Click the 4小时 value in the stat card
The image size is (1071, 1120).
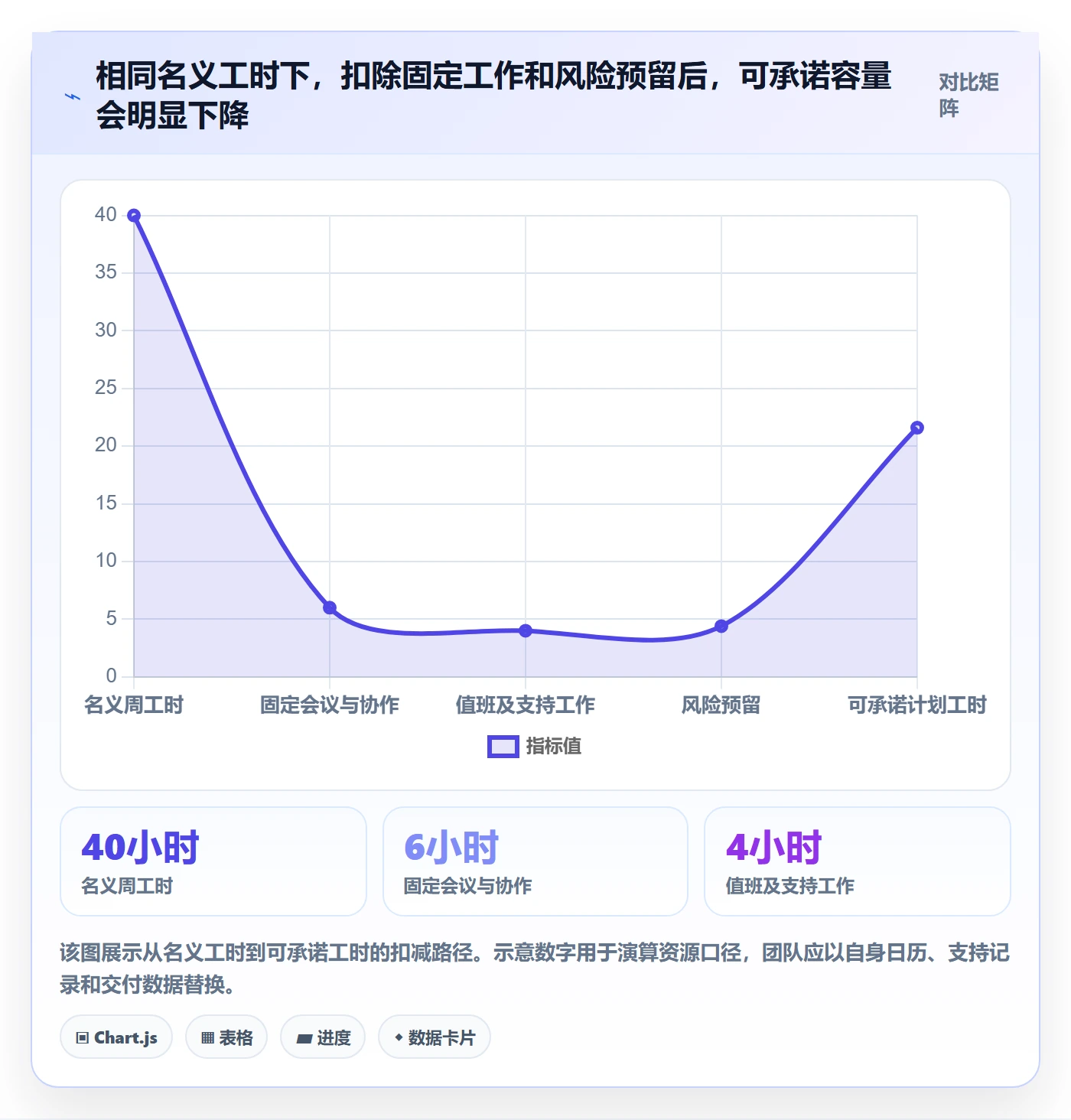[x=773, y=848]
